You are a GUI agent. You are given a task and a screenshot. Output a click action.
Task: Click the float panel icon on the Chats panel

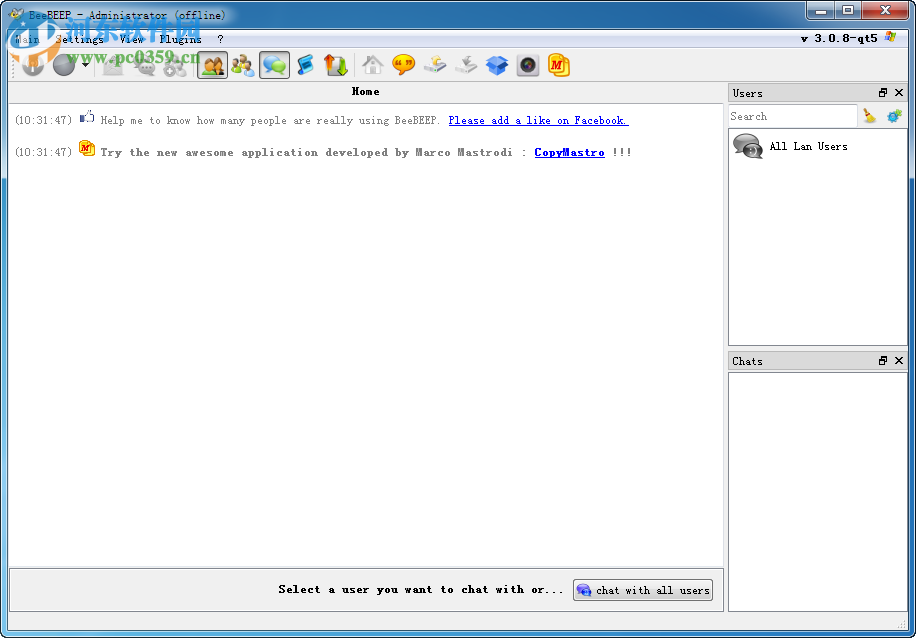click(x=882, y=360)
